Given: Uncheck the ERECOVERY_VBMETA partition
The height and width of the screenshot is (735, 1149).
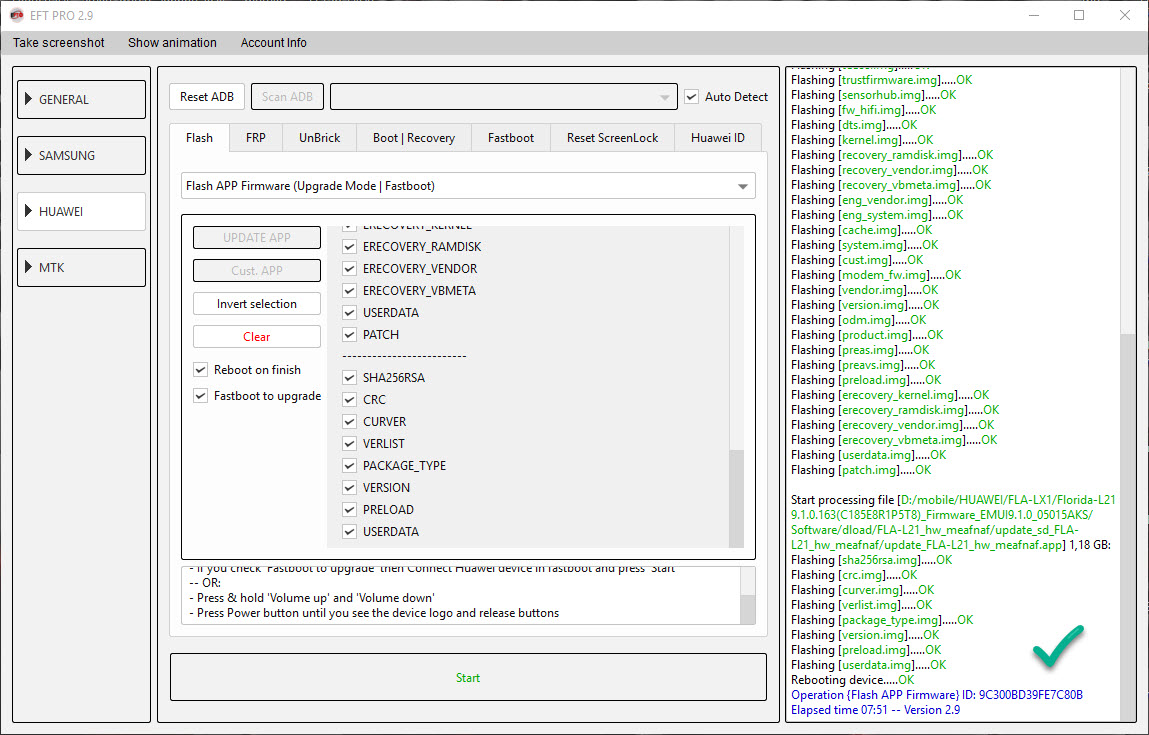Looking at the screenshot, I should tap(350, 291).
